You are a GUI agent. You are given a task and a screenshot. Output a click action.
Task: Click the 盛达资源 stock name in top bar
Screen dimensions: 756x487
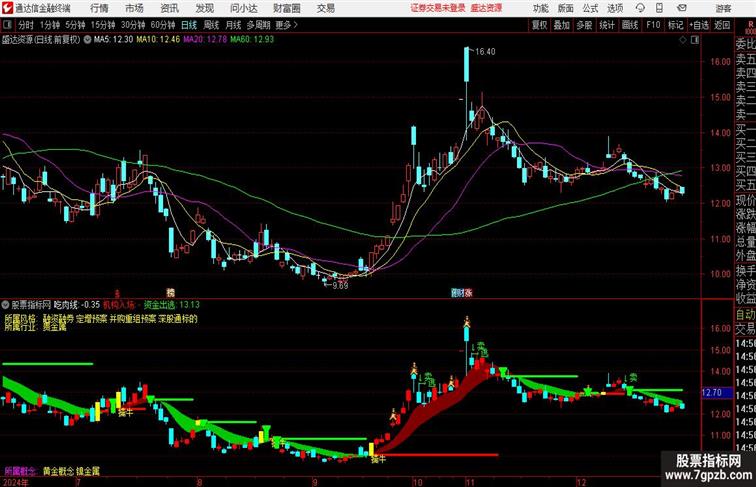[486, 8]
